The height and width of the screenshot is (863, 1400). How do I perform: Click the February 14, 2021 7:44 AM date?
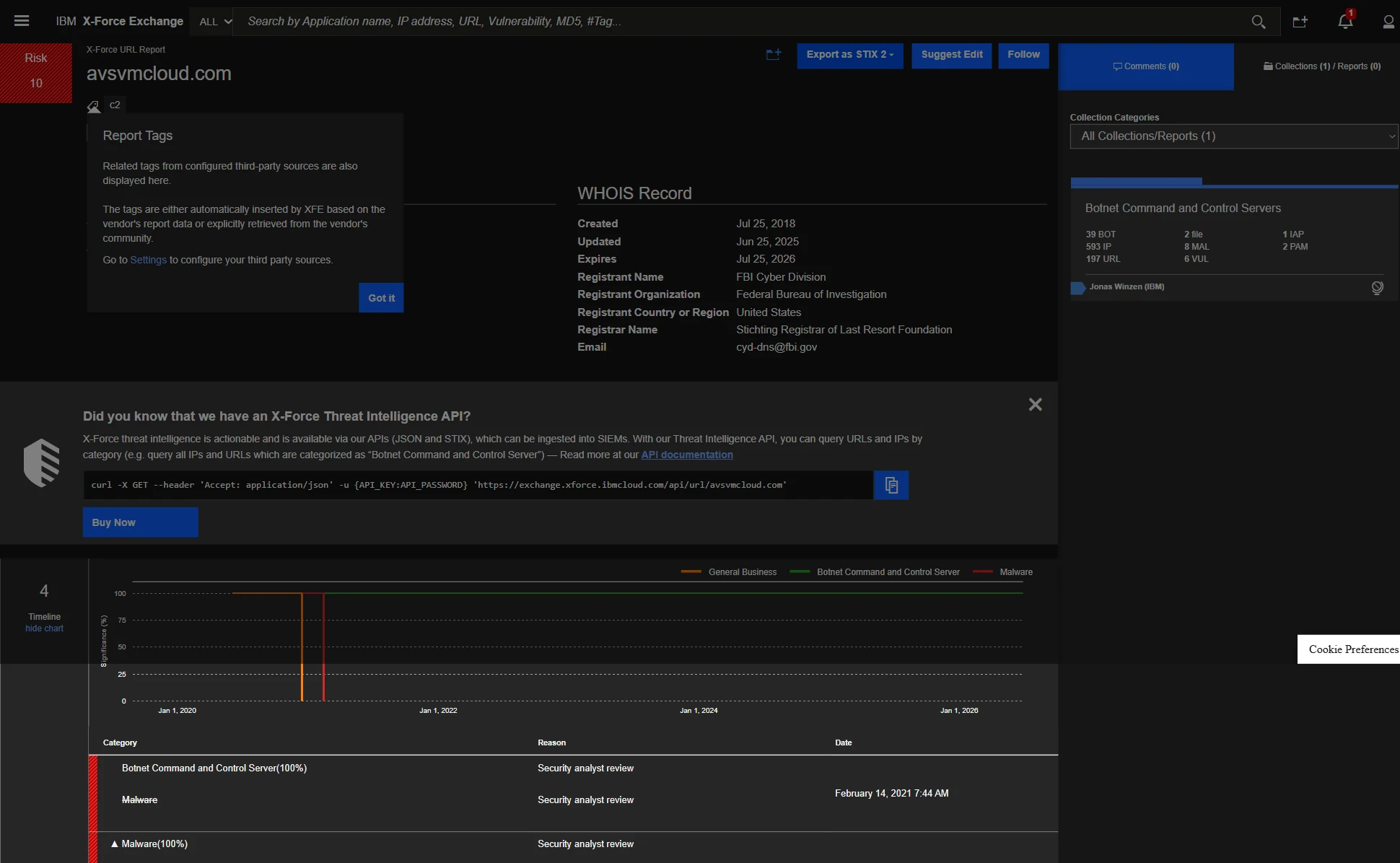coord(891,794)
